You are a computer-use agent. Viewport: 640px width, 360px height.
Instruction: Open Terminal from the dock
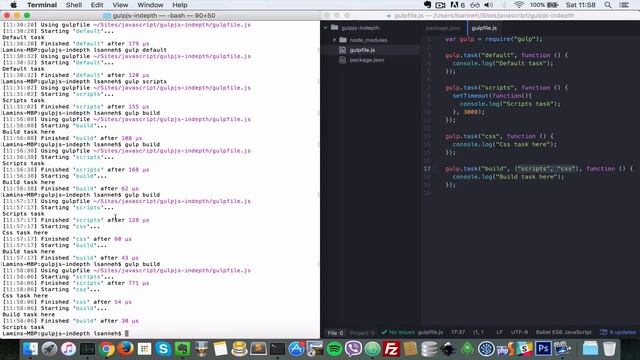click(x=278, y=349)
